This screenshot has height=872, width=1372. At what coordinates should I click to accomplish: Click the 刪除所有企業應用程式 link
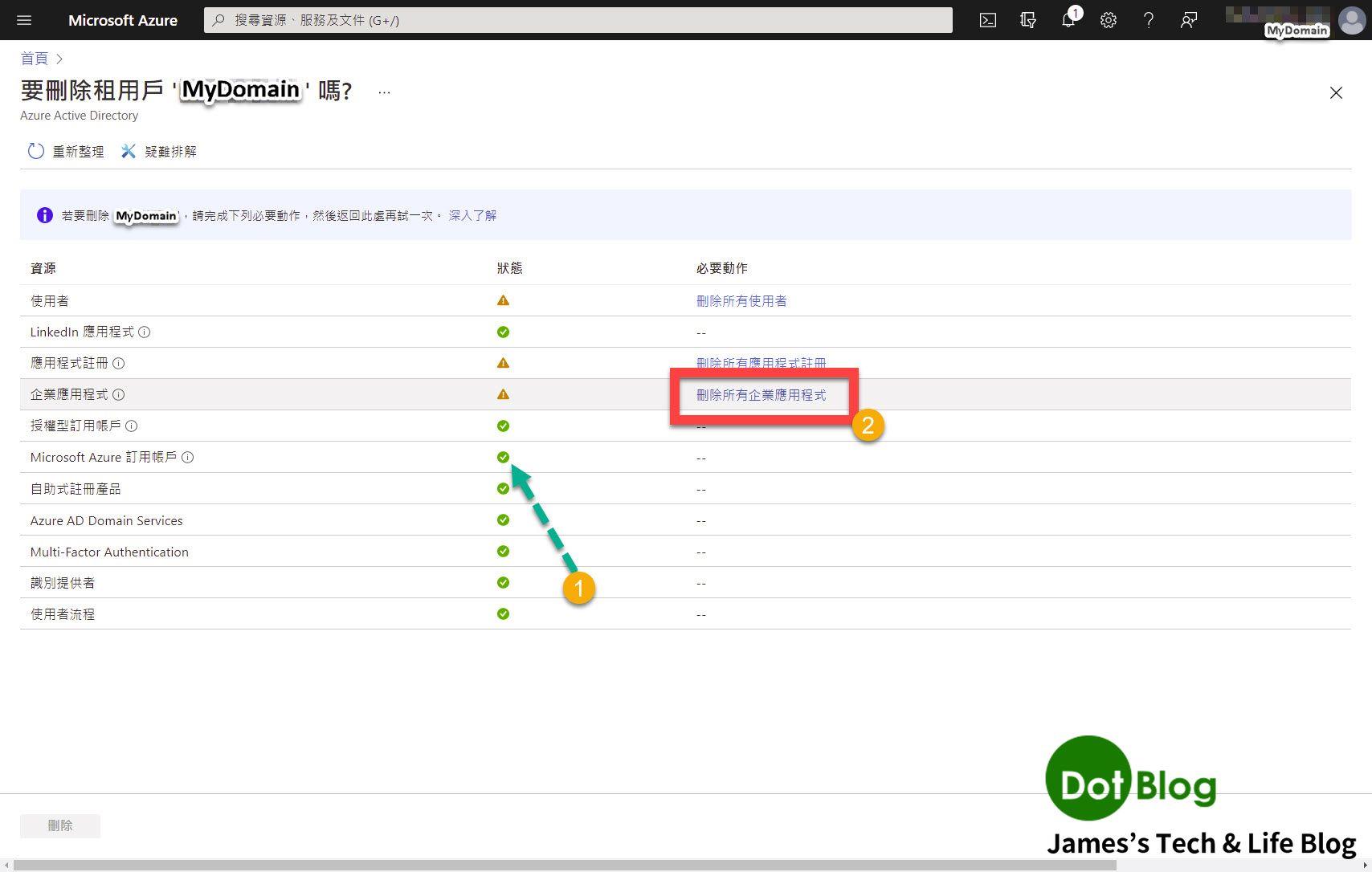pos(761,394)
